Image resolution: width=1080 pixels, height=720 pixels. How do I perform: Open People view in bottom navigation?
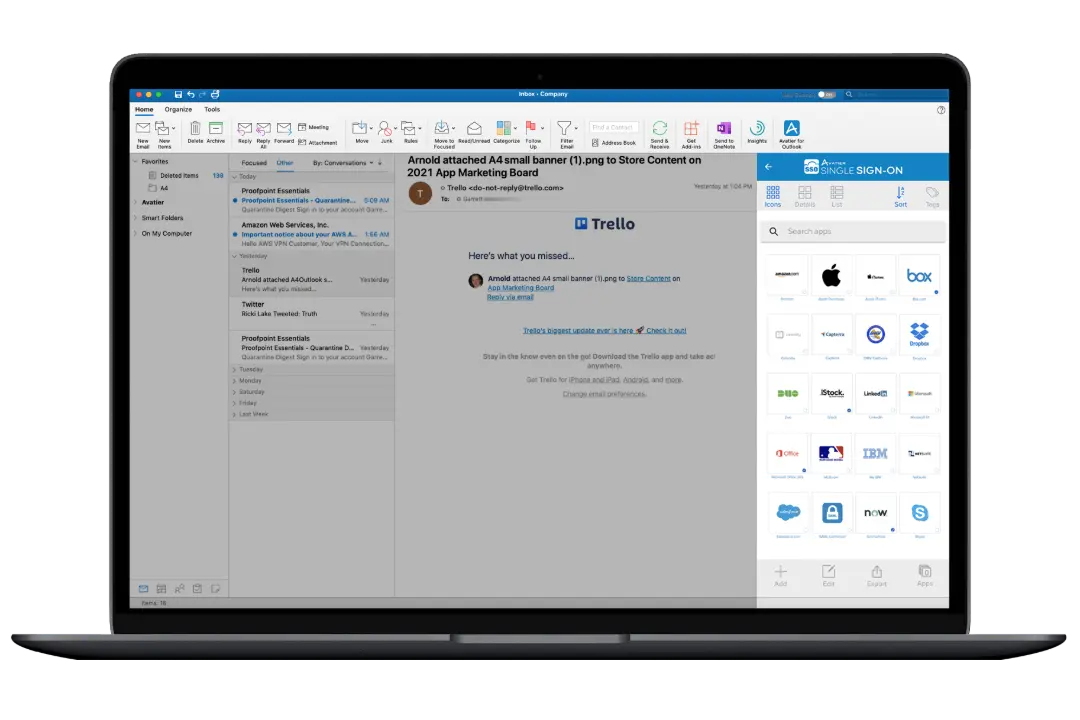pos(179,588)
